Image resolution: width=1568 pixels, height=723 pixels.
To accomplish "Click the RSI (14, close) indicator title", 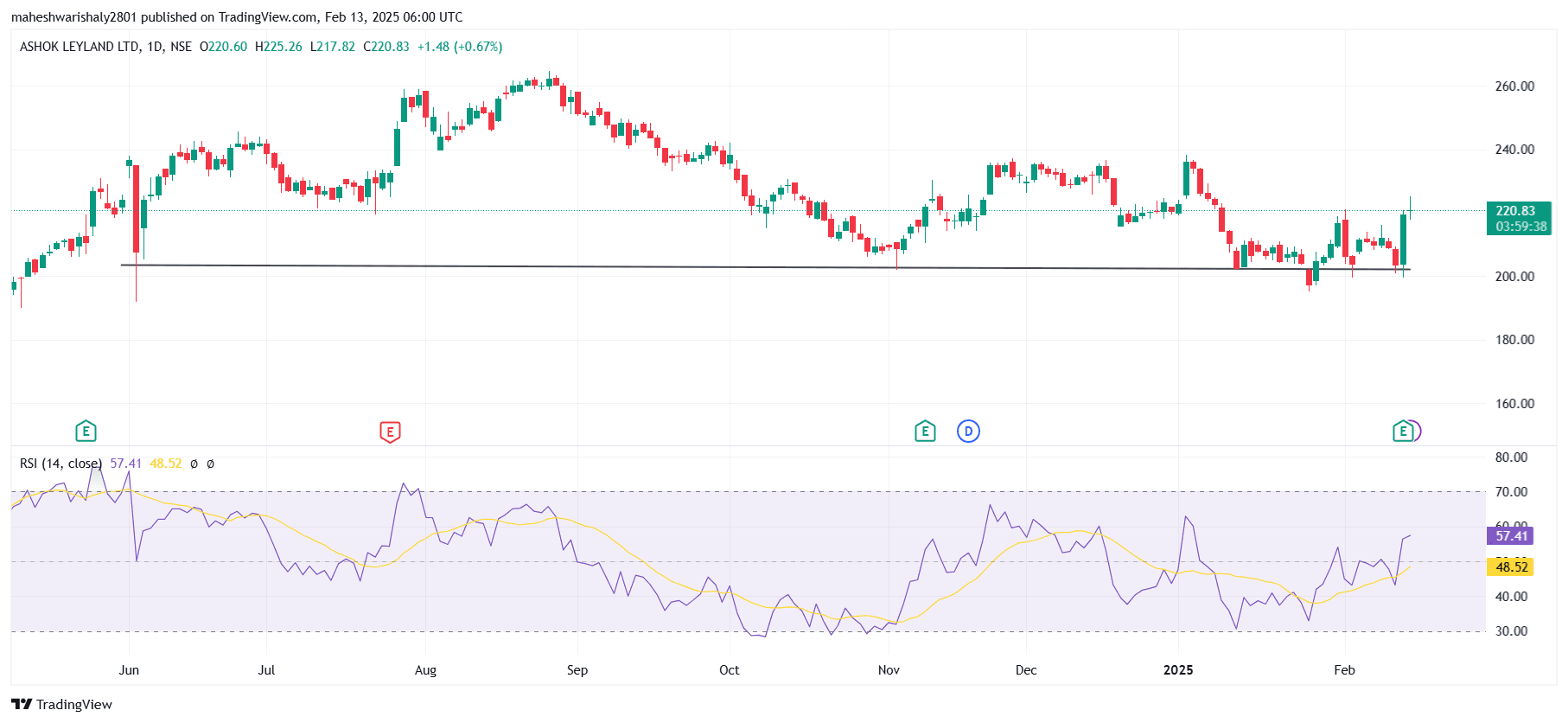I will pyautogui.click(x=61, y=464).
